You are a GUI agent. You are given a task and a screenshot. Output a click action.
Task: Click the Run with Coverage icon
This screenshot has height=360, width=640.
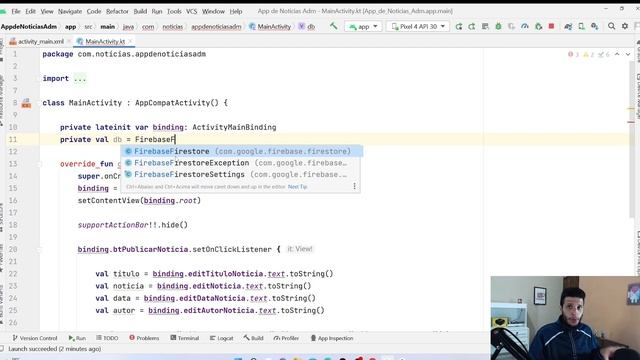pyautogui.click(x=511, y=27)
